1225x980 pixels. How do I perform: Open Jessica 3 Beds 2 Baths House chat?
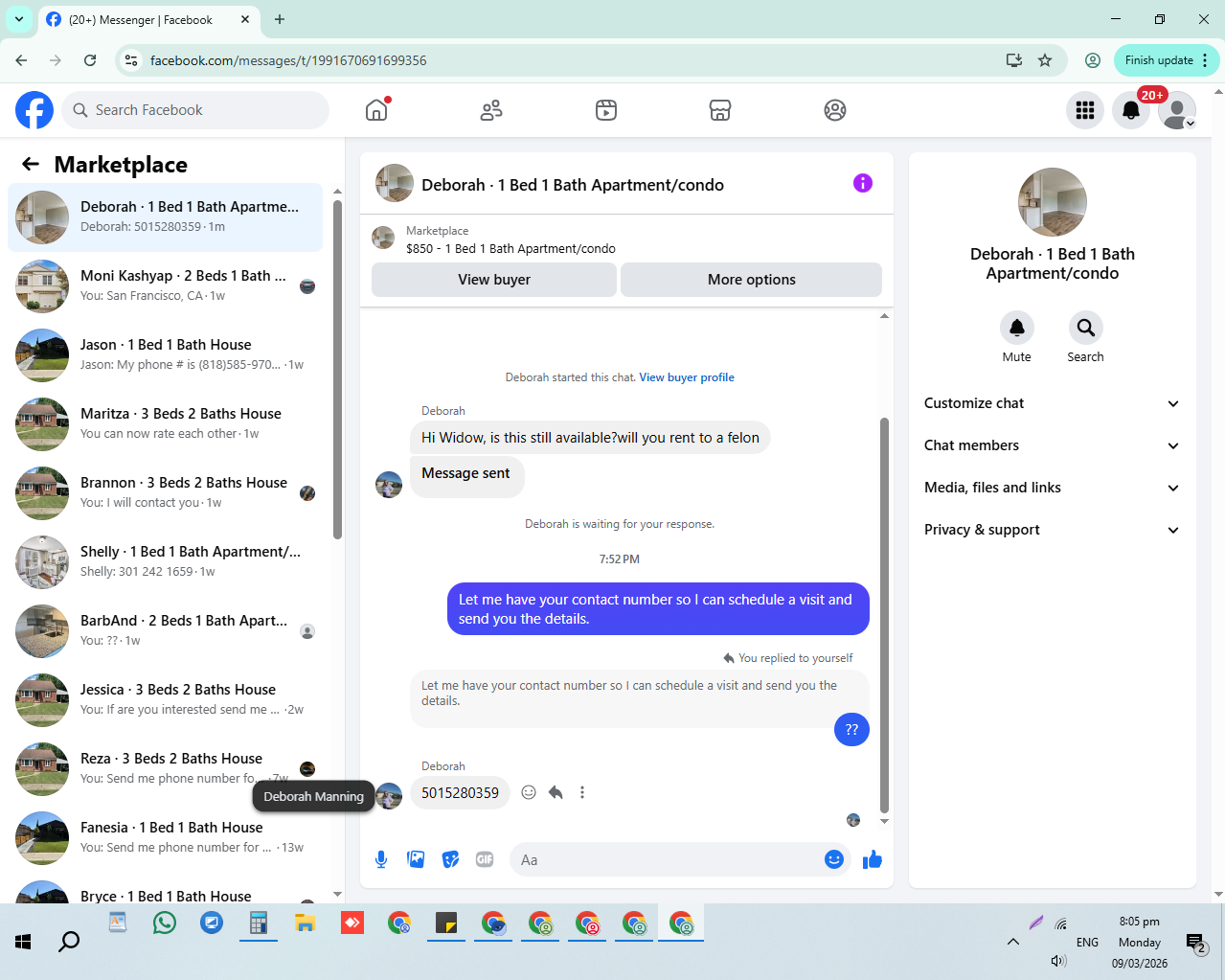[x=166, y=700]
